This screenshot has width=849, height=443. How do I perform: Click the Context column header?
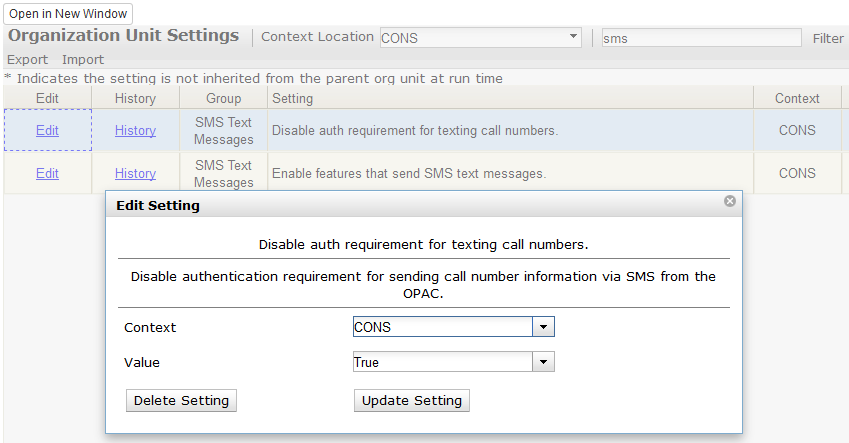[797, 98]
